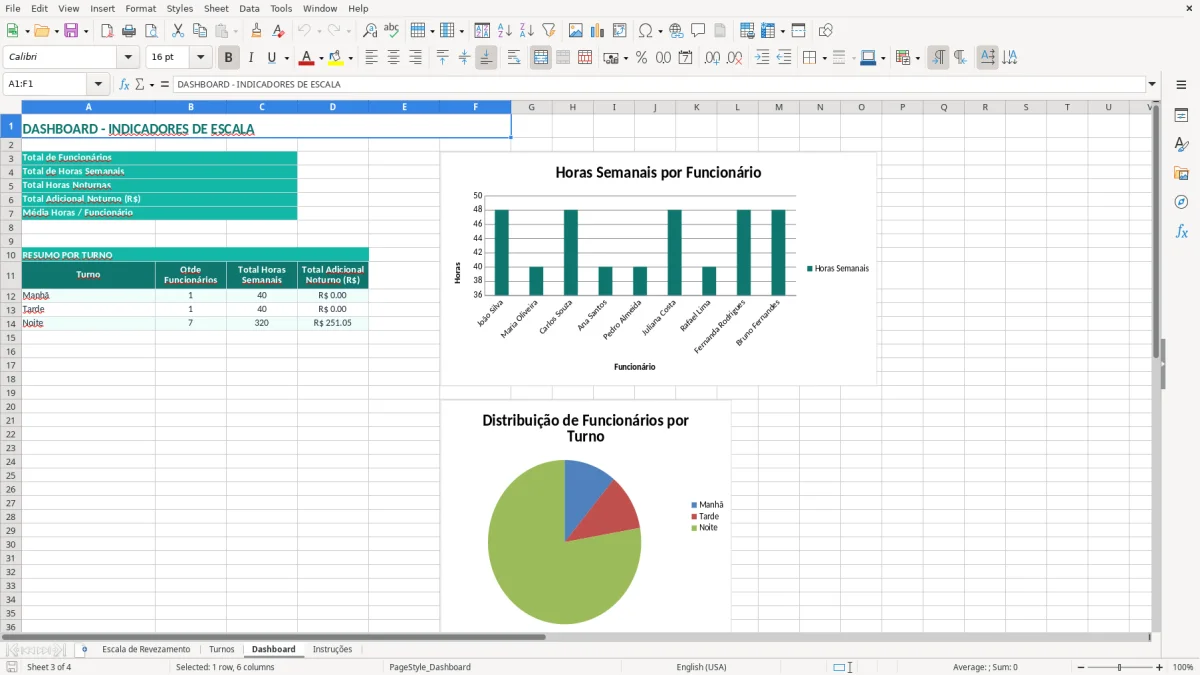Run the spelling check

(x=391, y=31)
